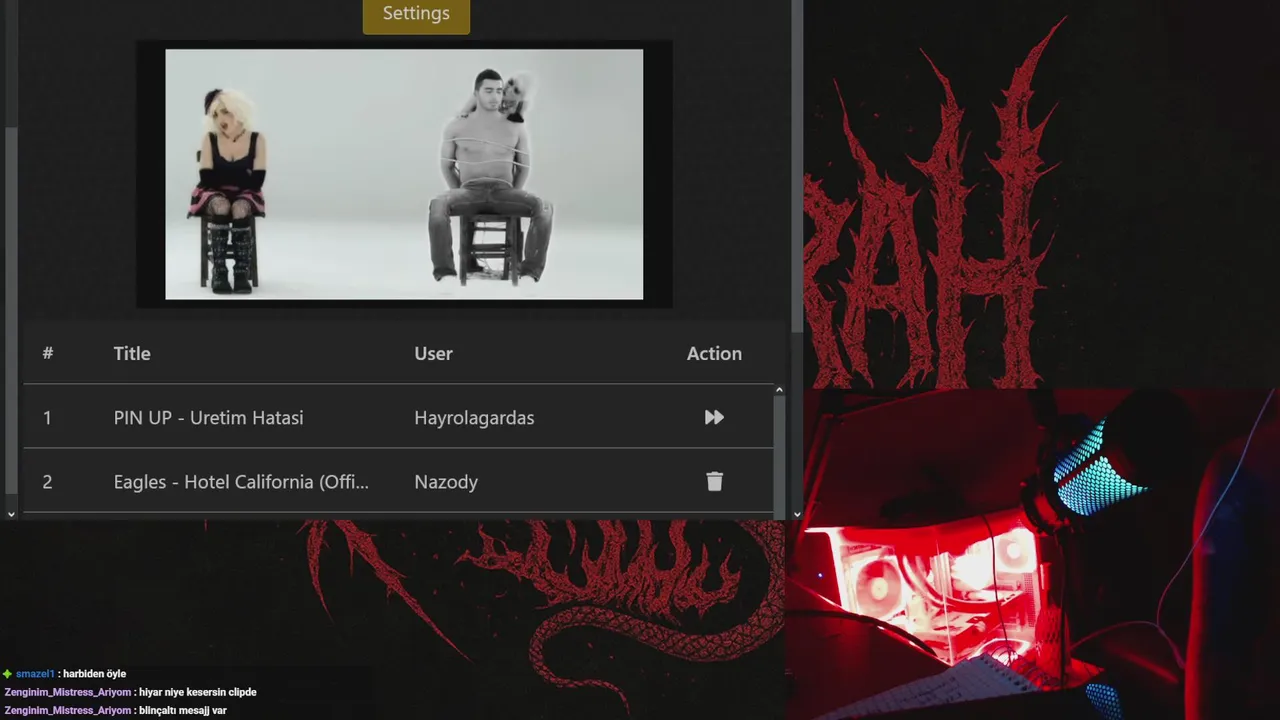The height and width of the screenshot is (720, 1280).
Task: Click chat message 'hiyar niye kesersin clipde'
Action: (x=198, y=692)
